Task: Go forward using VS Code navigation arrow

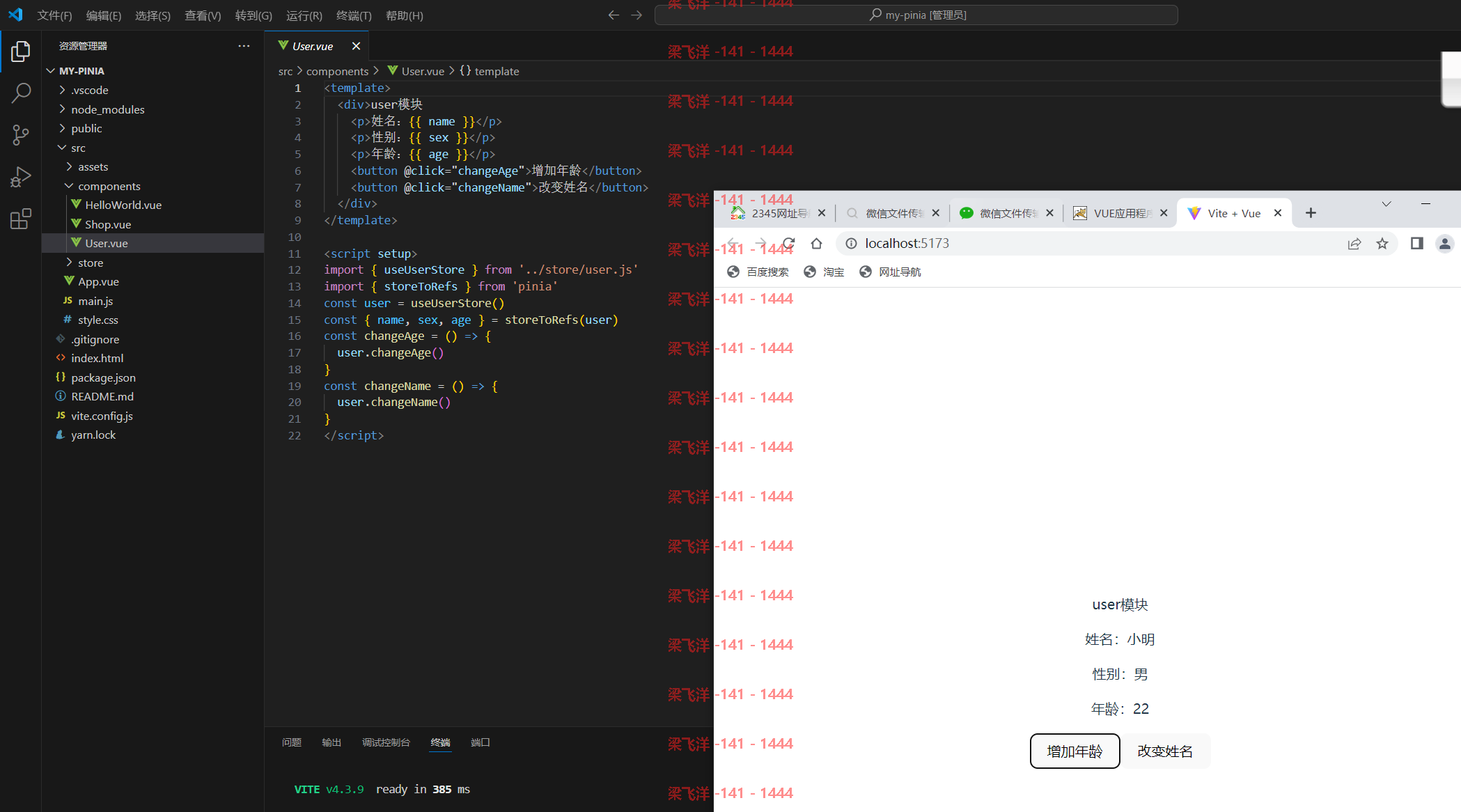Action: coord(636,15)
